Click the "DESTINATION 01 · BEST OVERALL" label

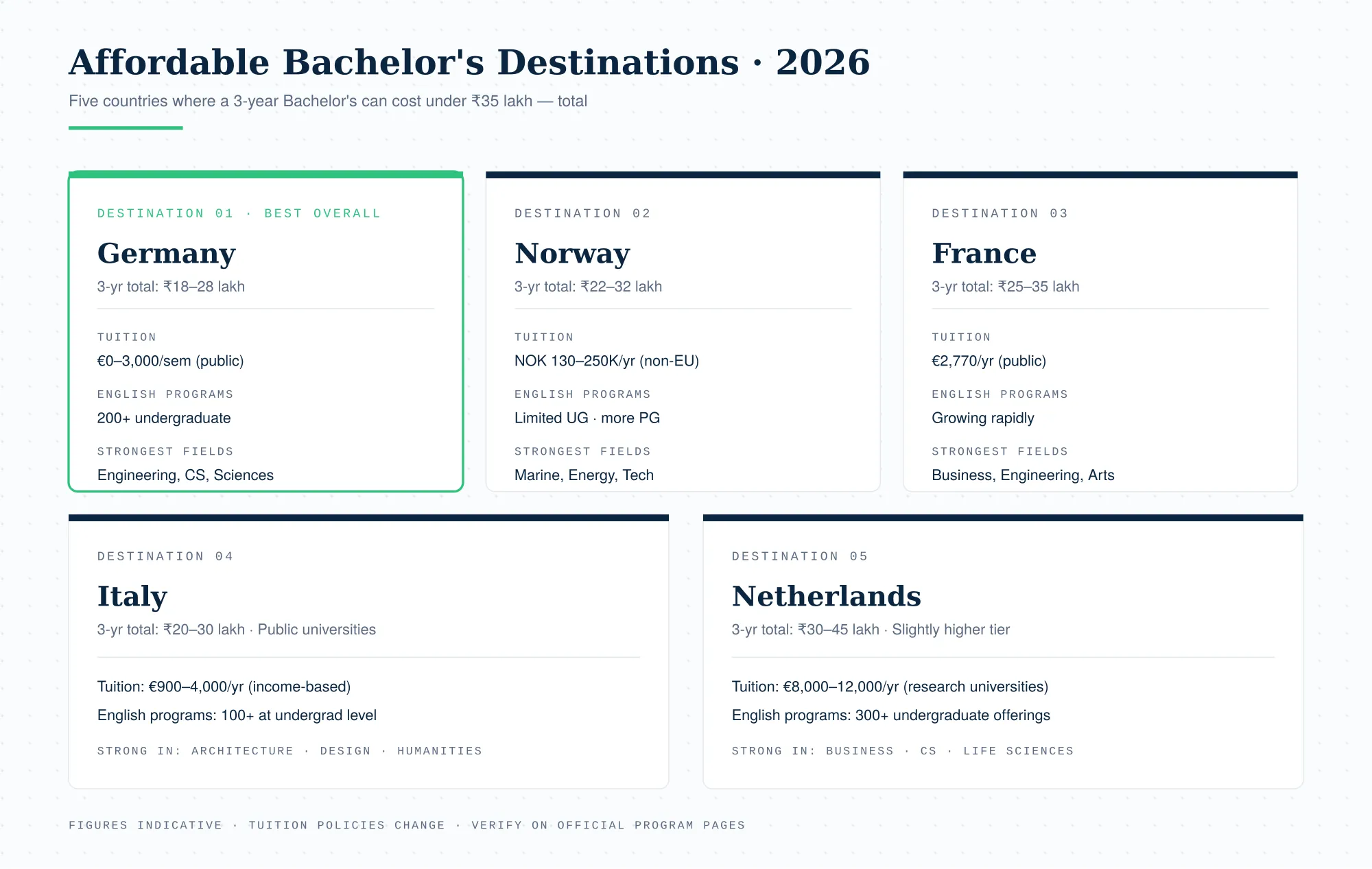239,213
